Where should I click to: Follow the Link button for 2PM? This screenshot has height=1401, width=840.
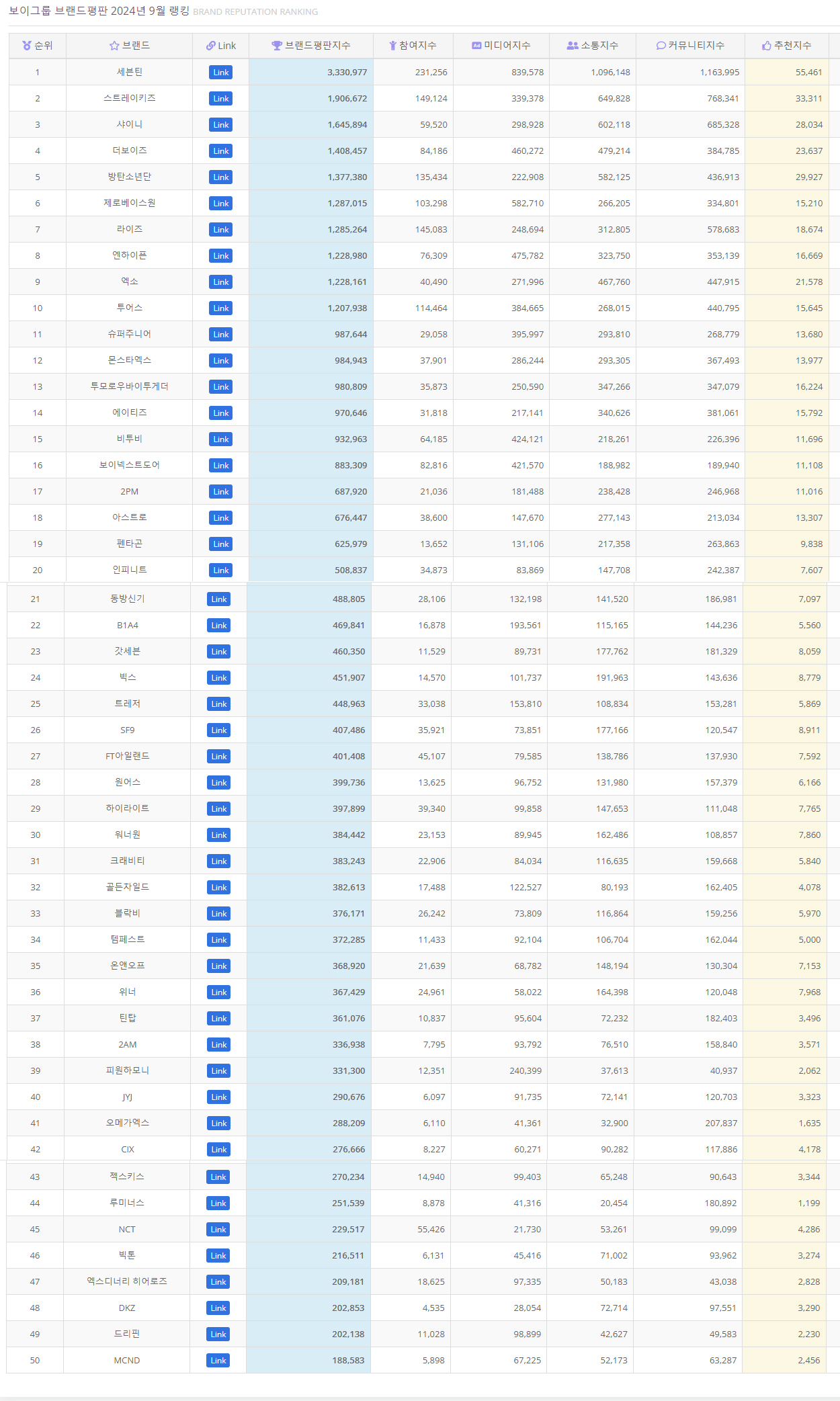(x=221, y=492)
